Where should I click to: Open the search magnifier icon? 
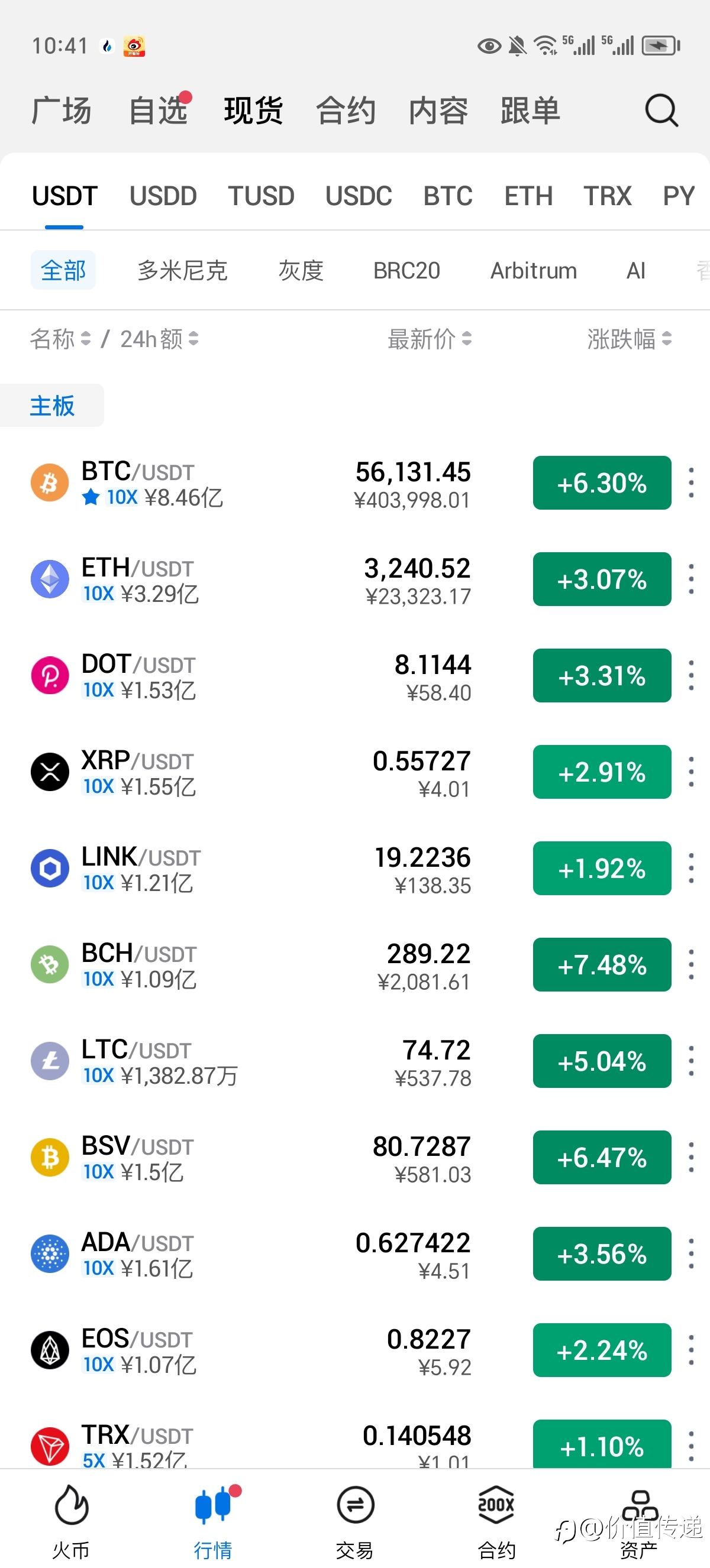[x=661, y=110]
